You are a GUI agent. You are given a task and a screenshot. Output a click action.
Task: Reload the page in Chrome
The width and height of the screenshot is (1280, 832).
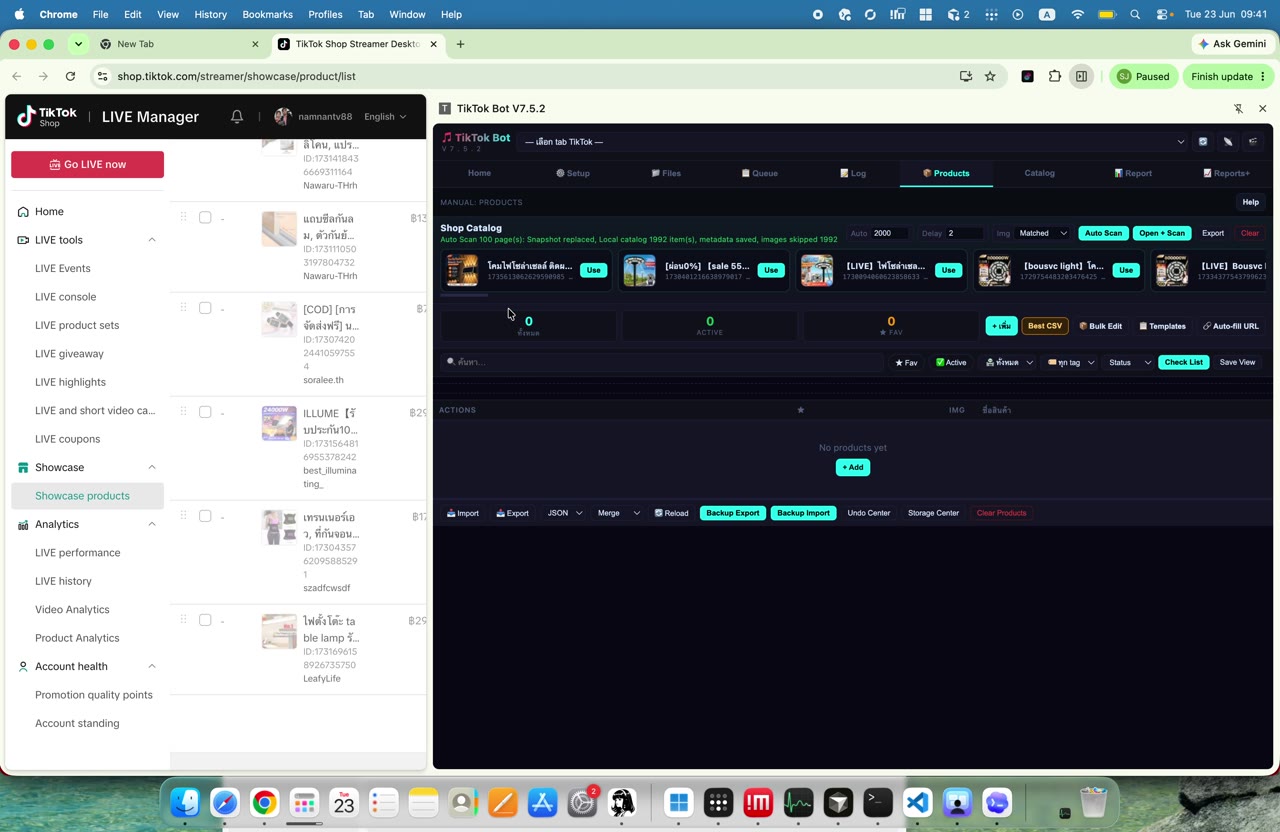pos(70,76)
